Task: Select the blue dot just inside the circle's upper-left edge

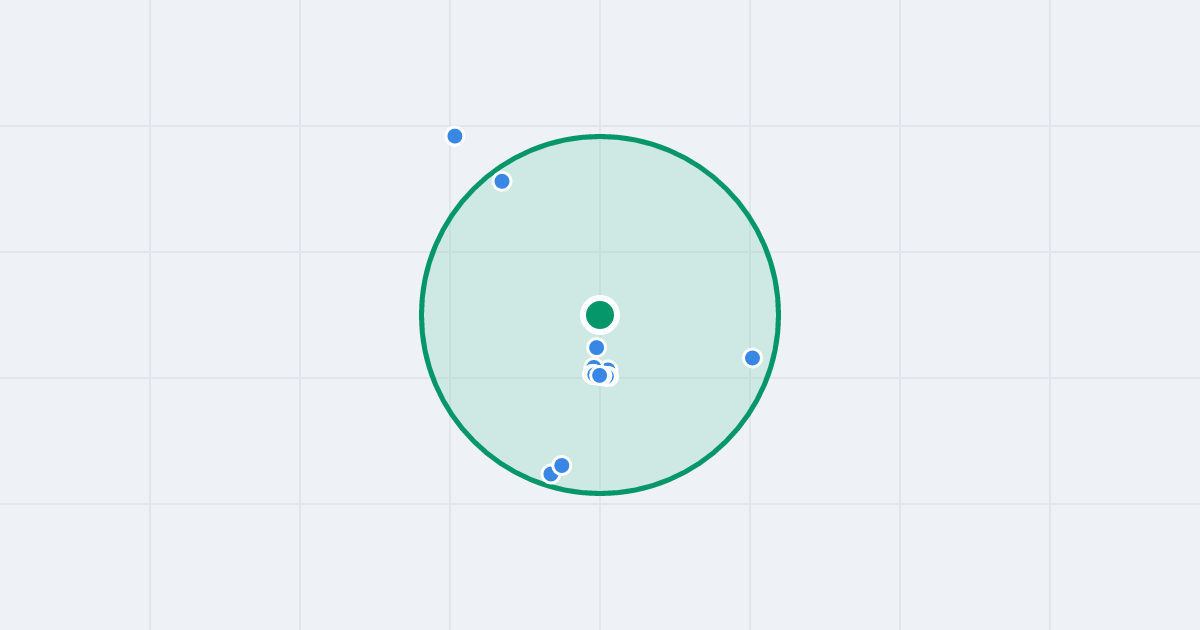Action: click(x=502, y=181)
